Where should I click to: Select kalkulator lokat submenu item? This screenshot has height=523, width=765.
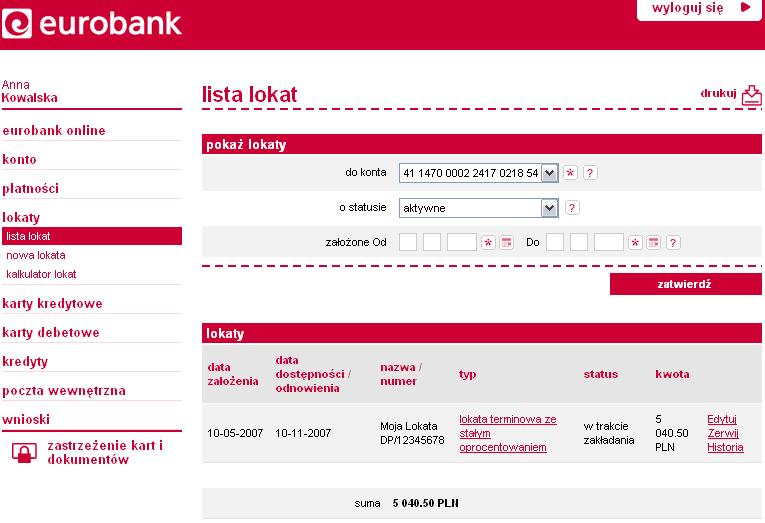click(x=41, y=274)
